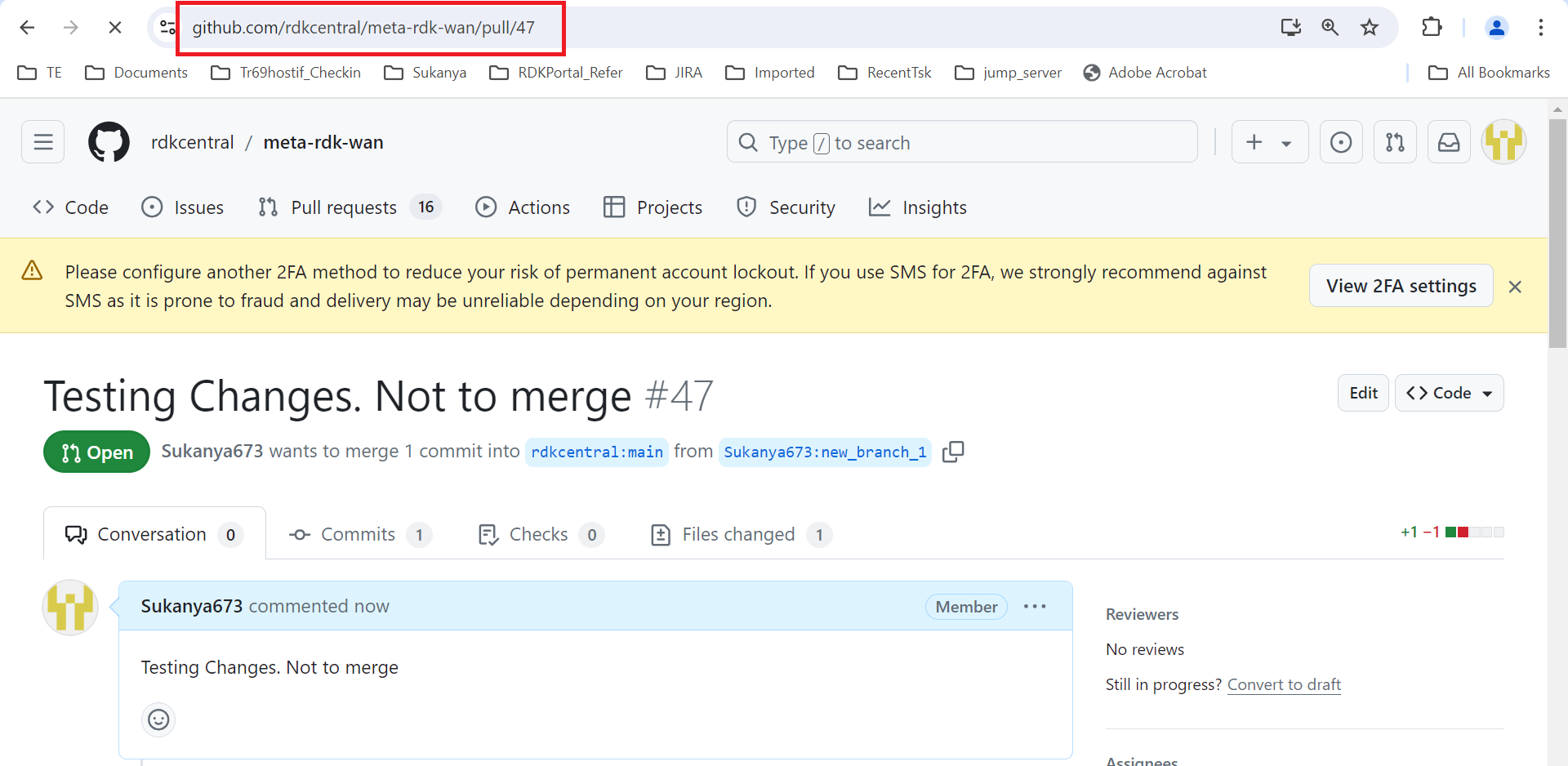This screenshot has width=1568, height=766.
Task: Copy the new_branch_1 branch name
Action: click(x=953, y=452)
